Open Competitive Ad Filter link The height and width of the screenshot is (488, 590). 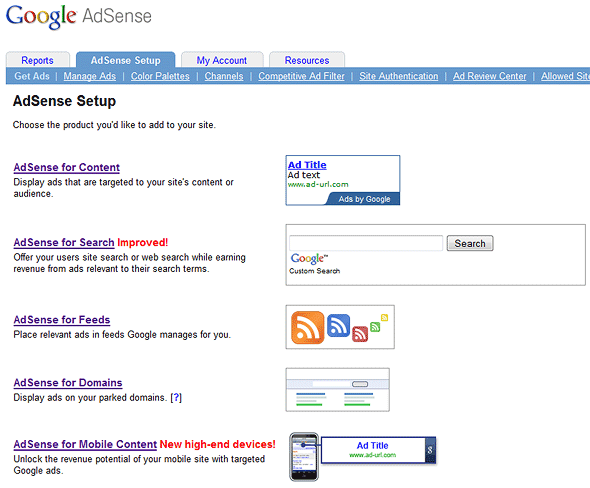[301, 76]
